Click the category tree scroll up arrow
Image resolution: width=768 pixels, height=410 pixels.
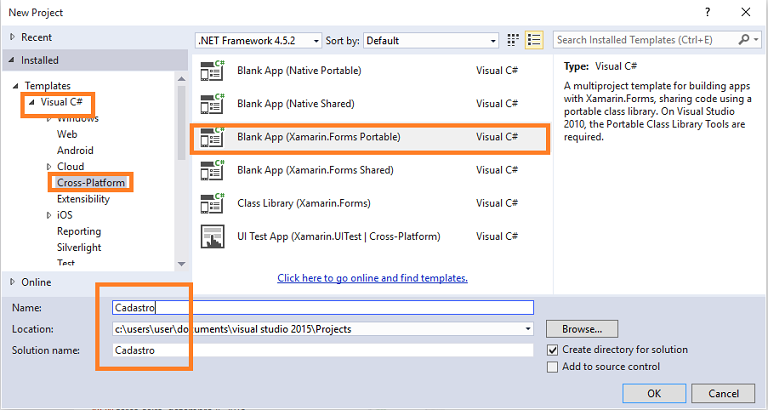coord(182,79)
